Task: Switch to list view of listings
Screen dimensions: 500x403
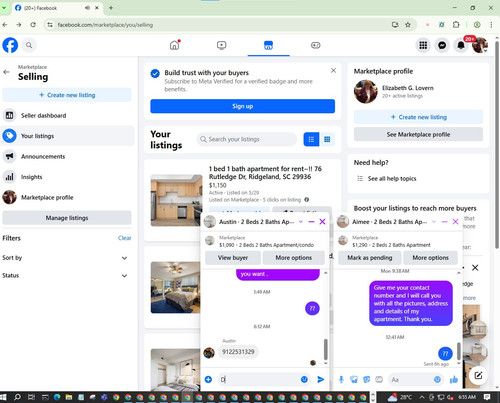Action: tap(311, 139)
